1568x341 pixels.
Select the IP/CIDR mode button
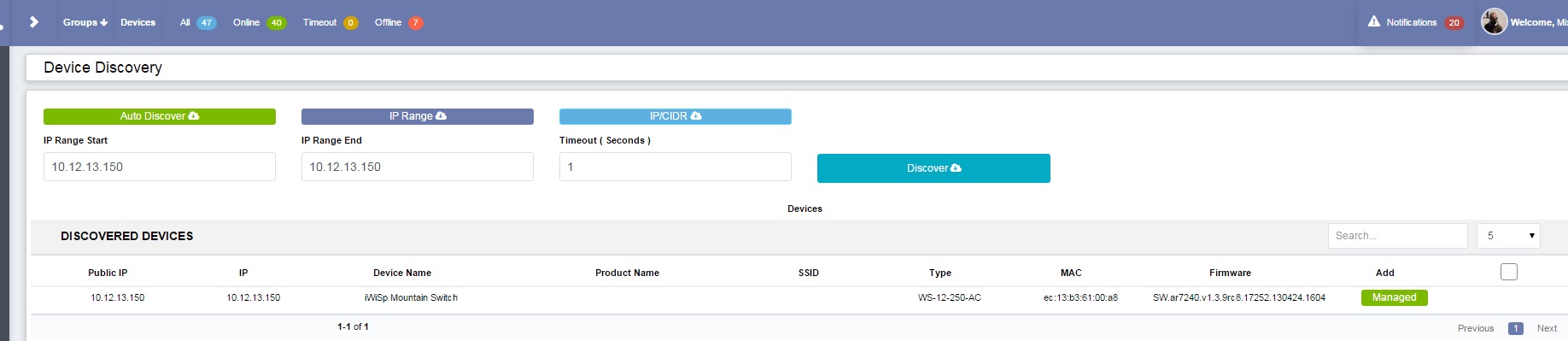pyautogui.click(x=676, y=116)
